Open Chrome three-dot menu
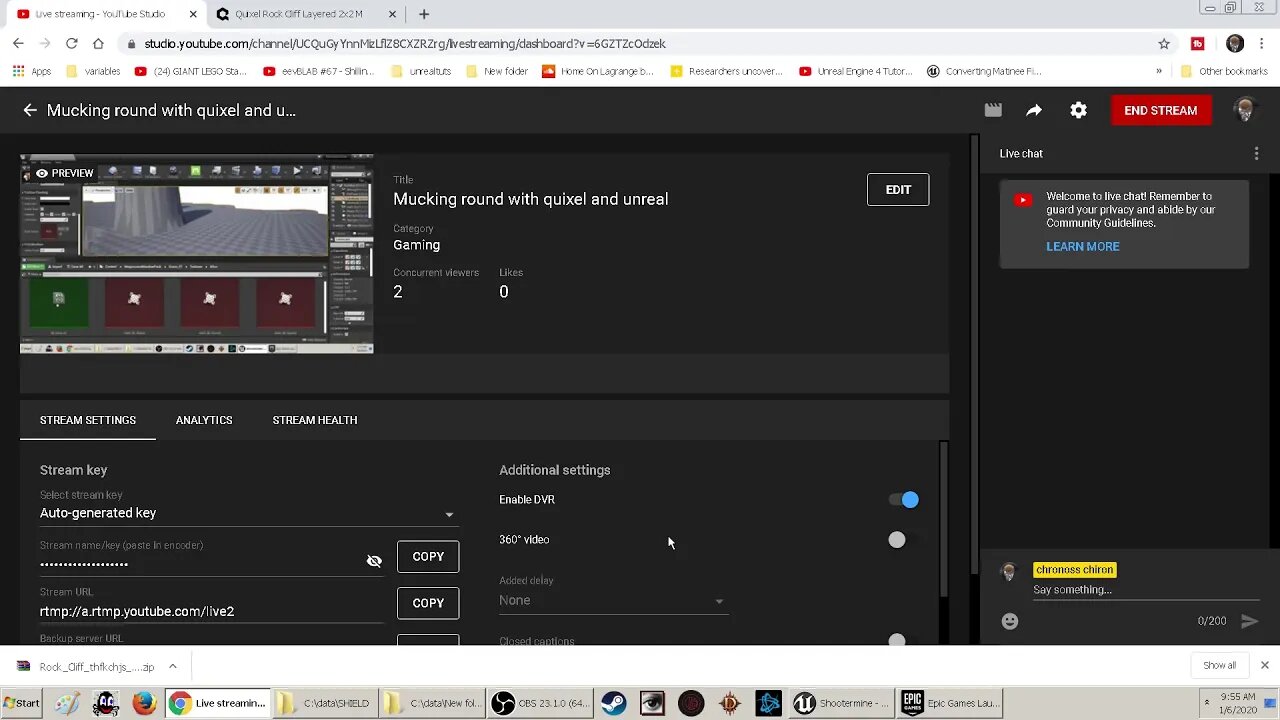This screenshot has height=720, width=1280. (x=1262, y=43)
